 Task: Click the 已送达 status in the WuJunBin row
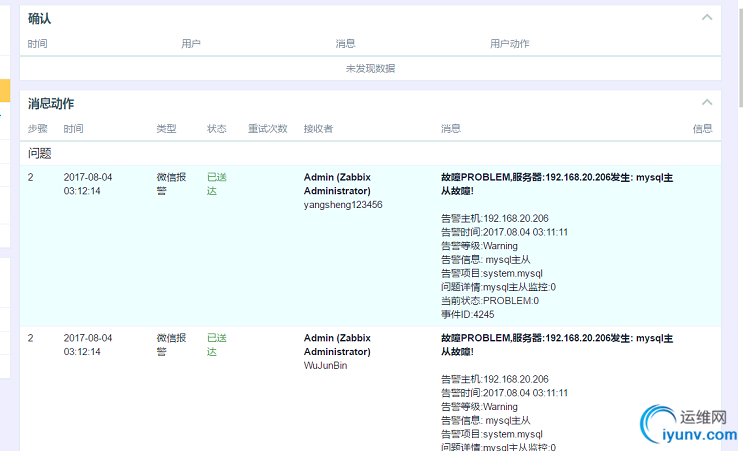click(x=217, y=345)
